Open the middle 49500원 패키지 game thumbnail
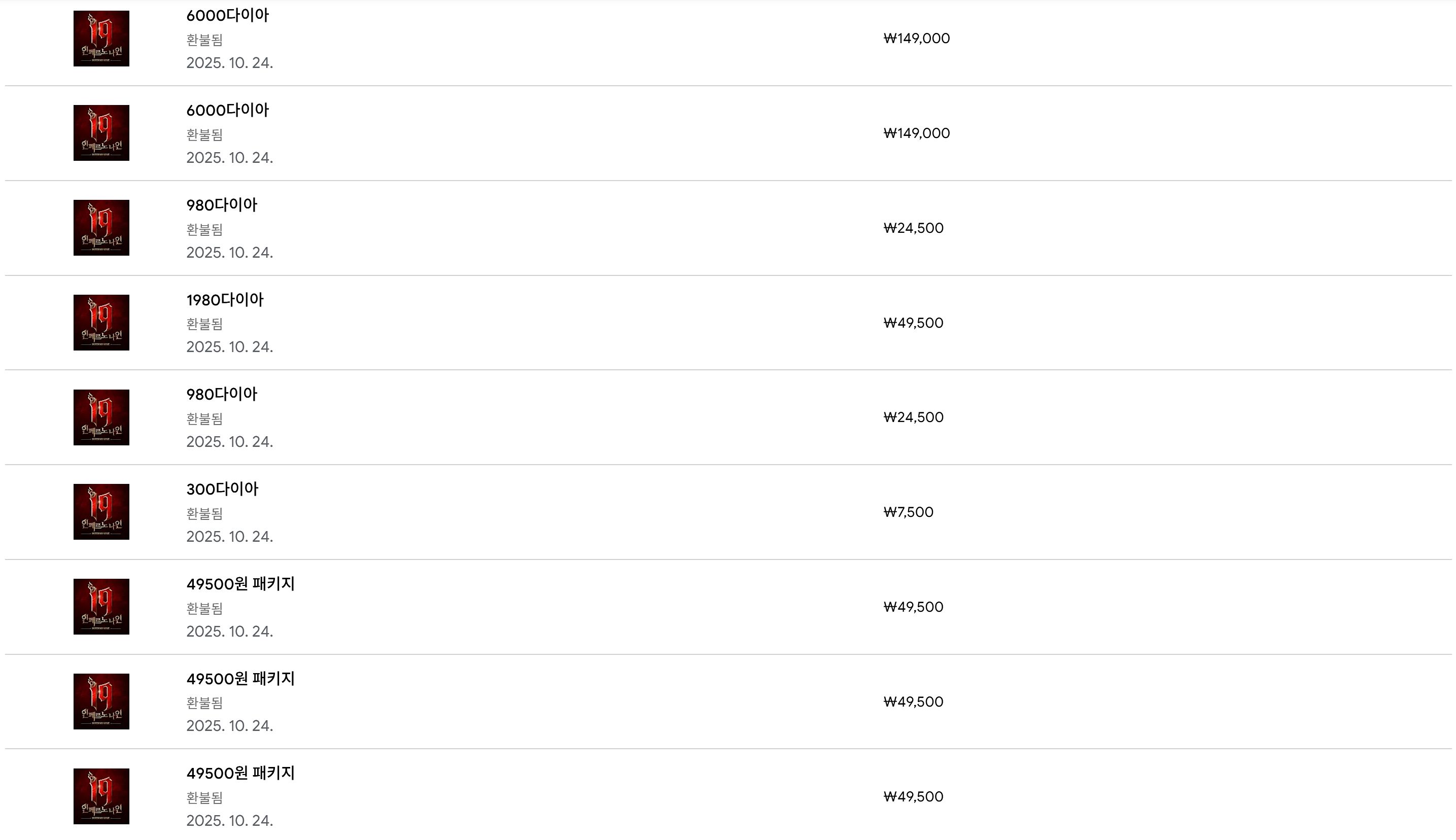Viewport: 1456px width, 840px height. click(x=101, y=702)
